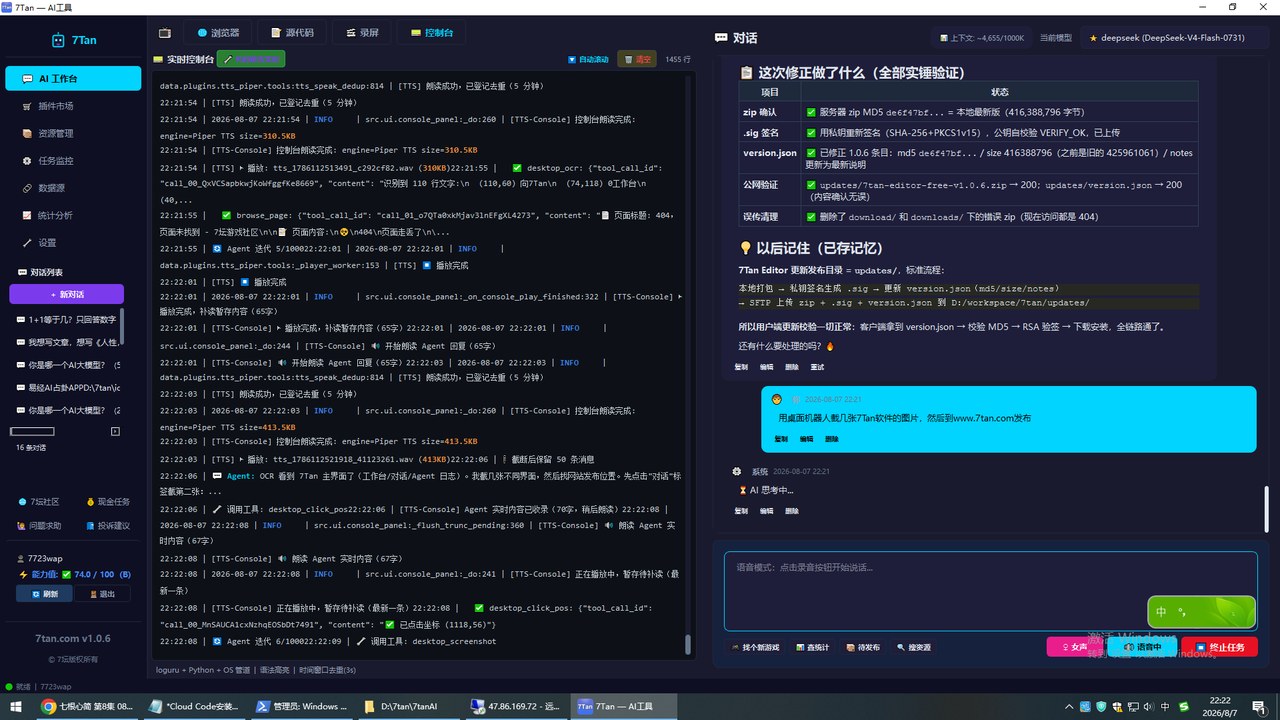Open the 7坛社区 link

point(39,502)
